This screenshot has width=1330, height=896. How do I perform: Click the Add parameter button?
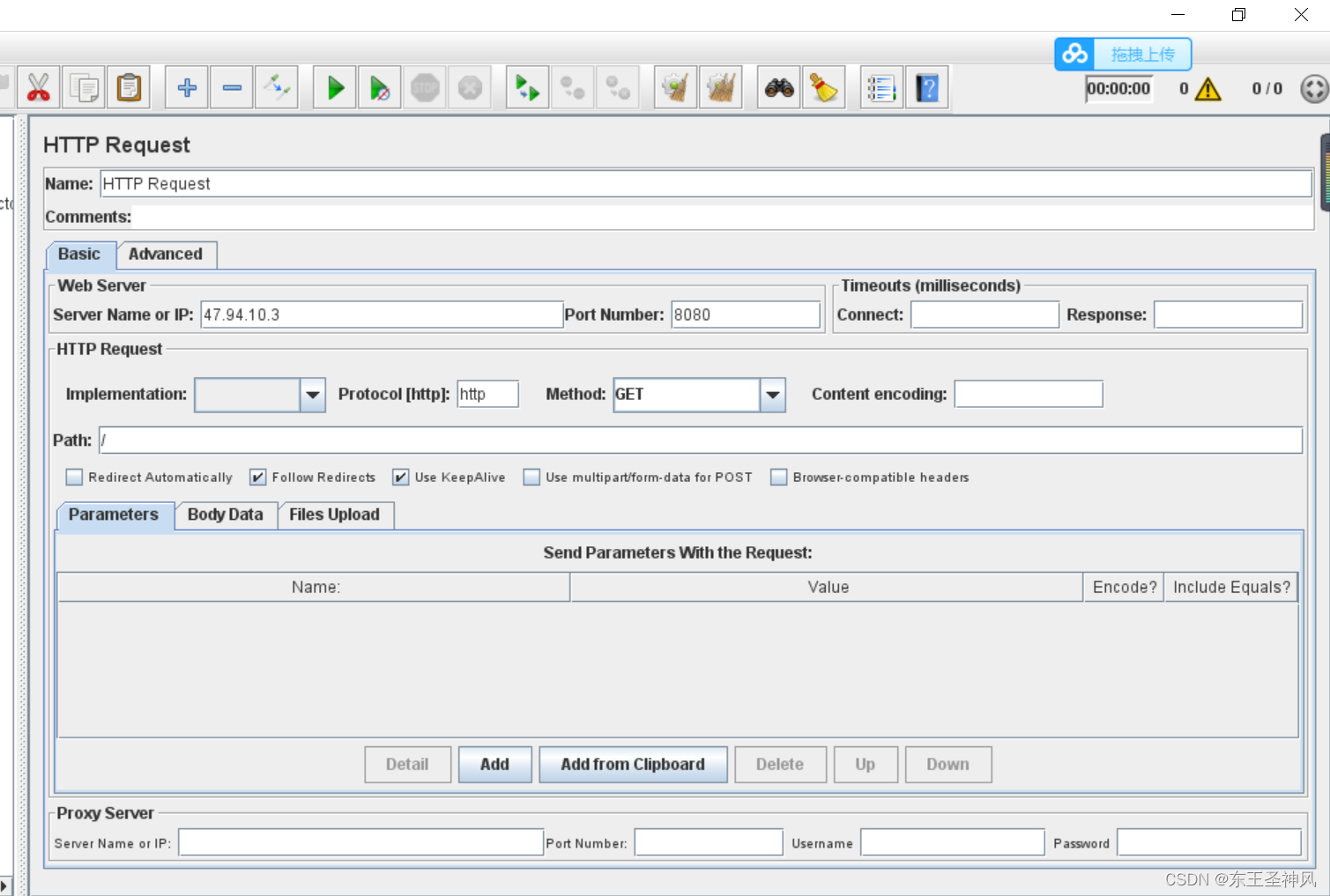494,765
